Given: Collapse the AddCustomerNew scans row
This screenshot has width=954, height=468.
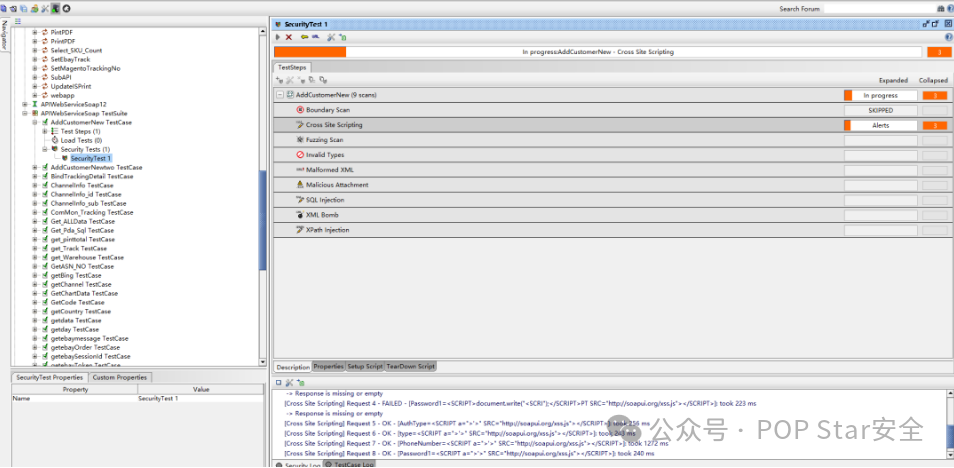Looking at the screenshot, I should (279, 95).
